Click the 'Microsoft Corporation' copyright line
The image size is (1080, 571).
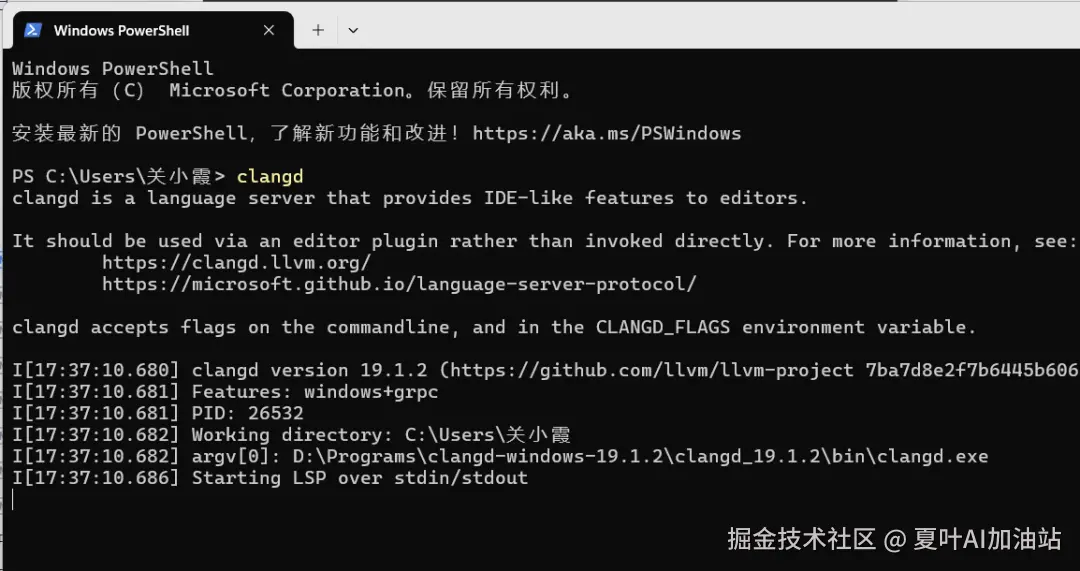click(293, 91)
